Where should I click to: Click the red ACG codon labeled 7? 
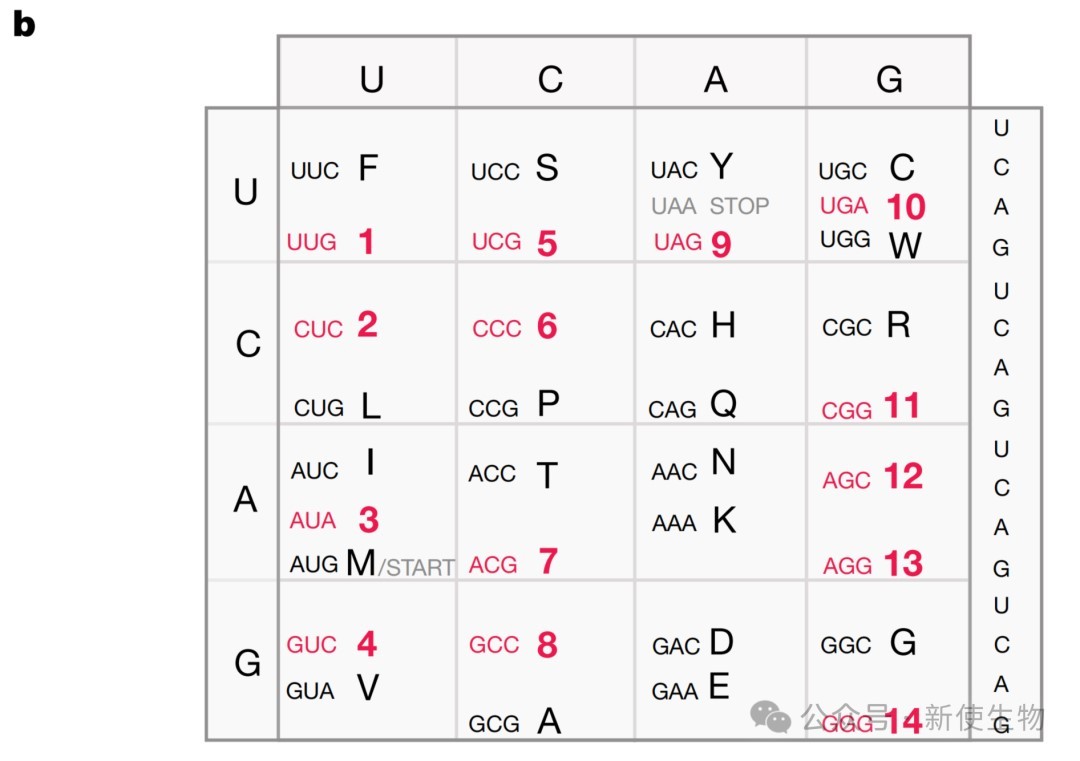tap(514, 562)
